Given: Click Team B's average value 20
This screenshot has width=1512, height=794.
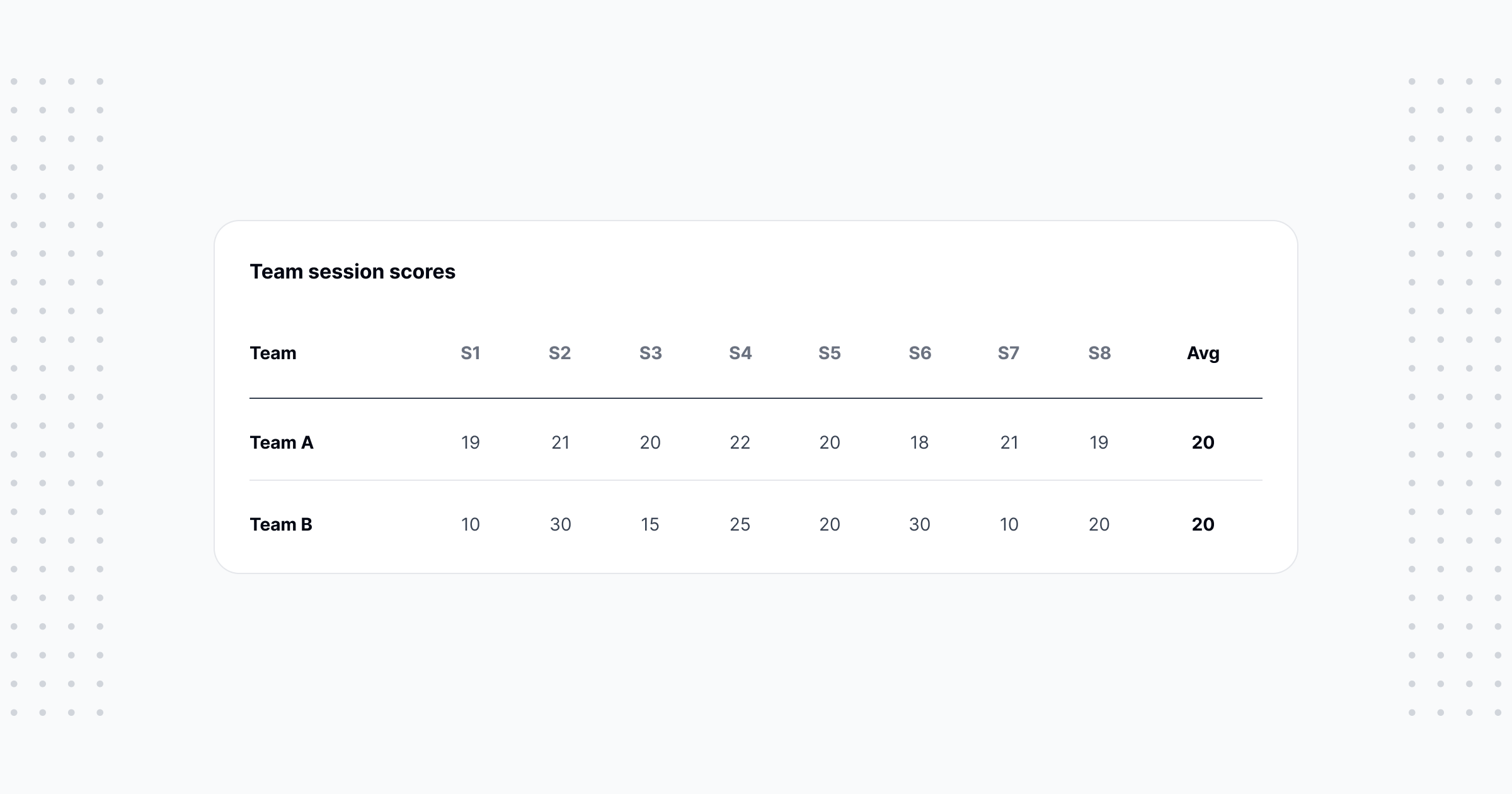Looking at the screenshot, I should 1203,524.
